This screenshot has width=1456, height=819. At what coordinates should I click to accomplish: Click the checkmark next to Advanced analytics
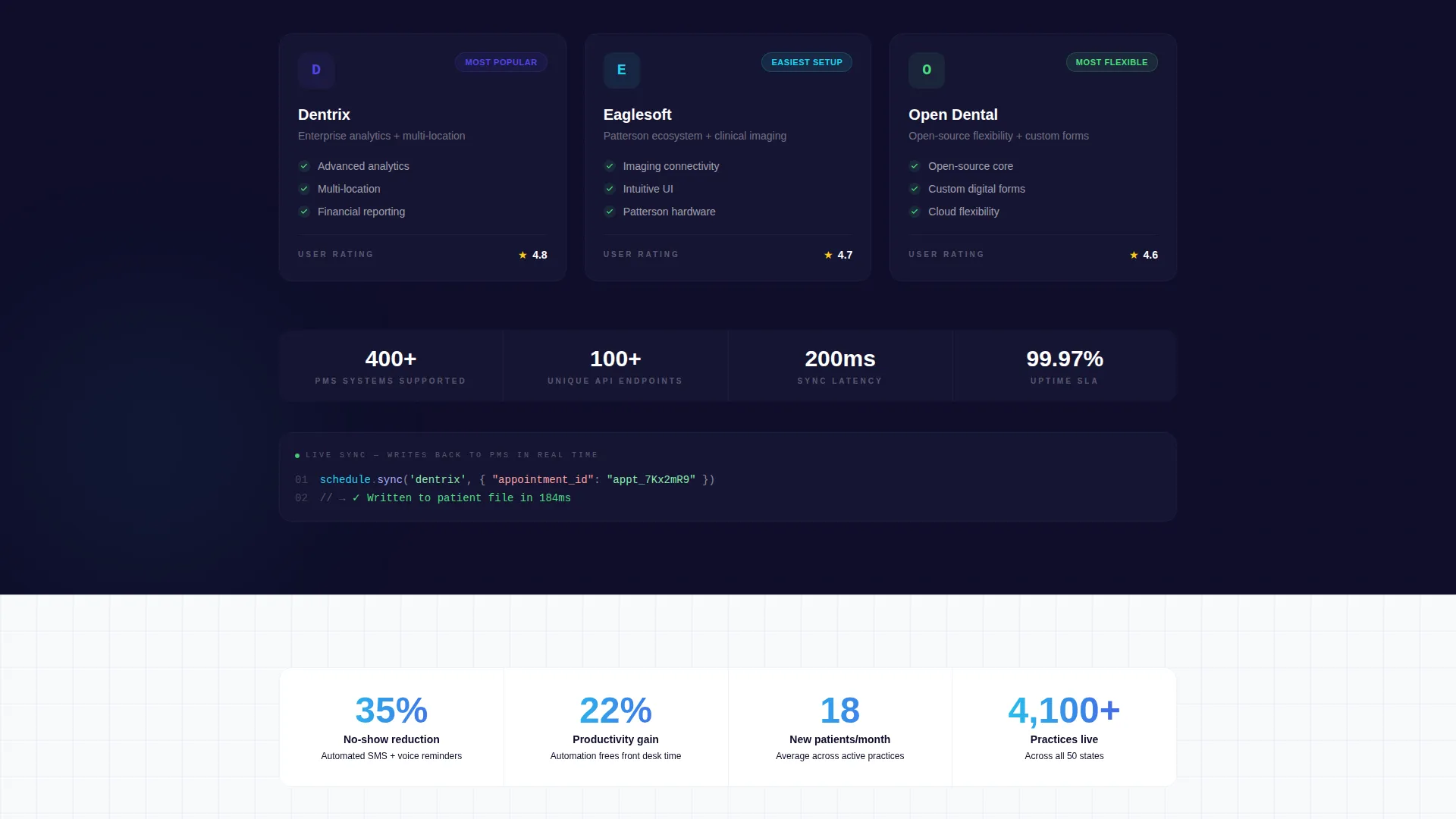pyautogui.click(x=304, y=166)
